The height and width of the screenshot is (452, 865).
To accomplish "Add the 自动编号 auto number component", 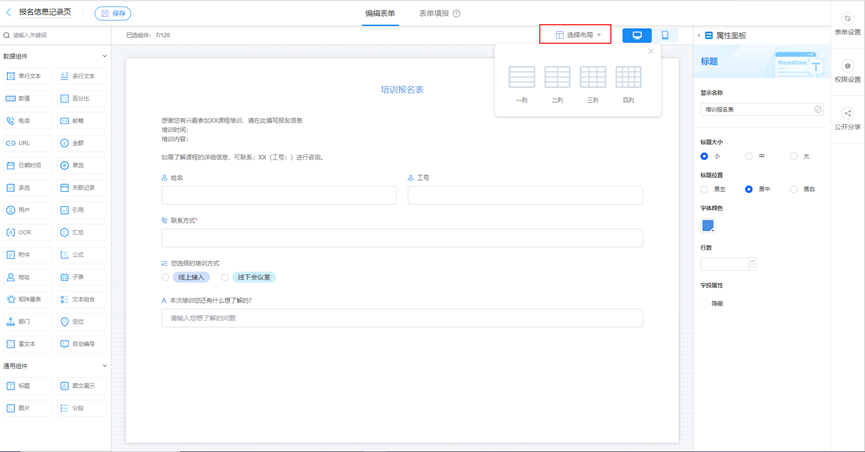I will pos(82,344).
